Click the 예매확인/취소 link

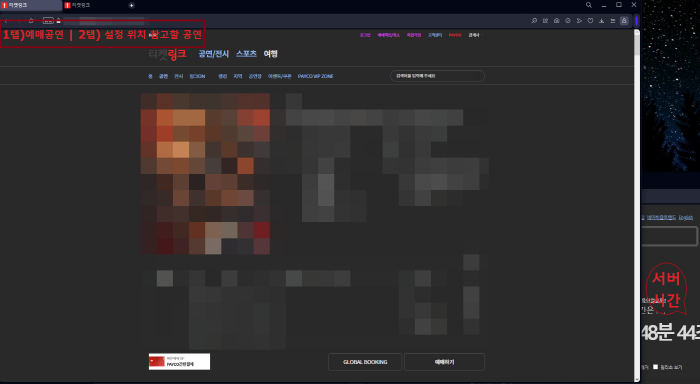click(x=388, y=35)
